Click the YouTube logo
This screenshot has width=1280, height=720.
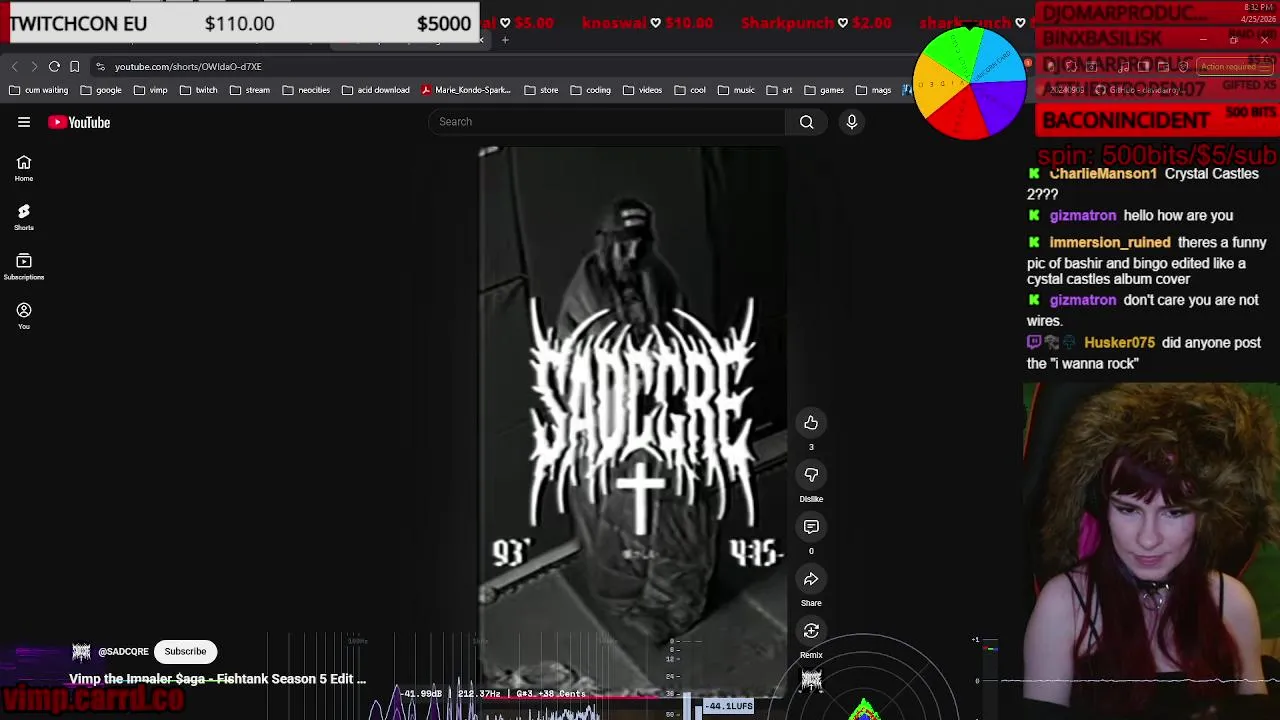coord(79,122)
